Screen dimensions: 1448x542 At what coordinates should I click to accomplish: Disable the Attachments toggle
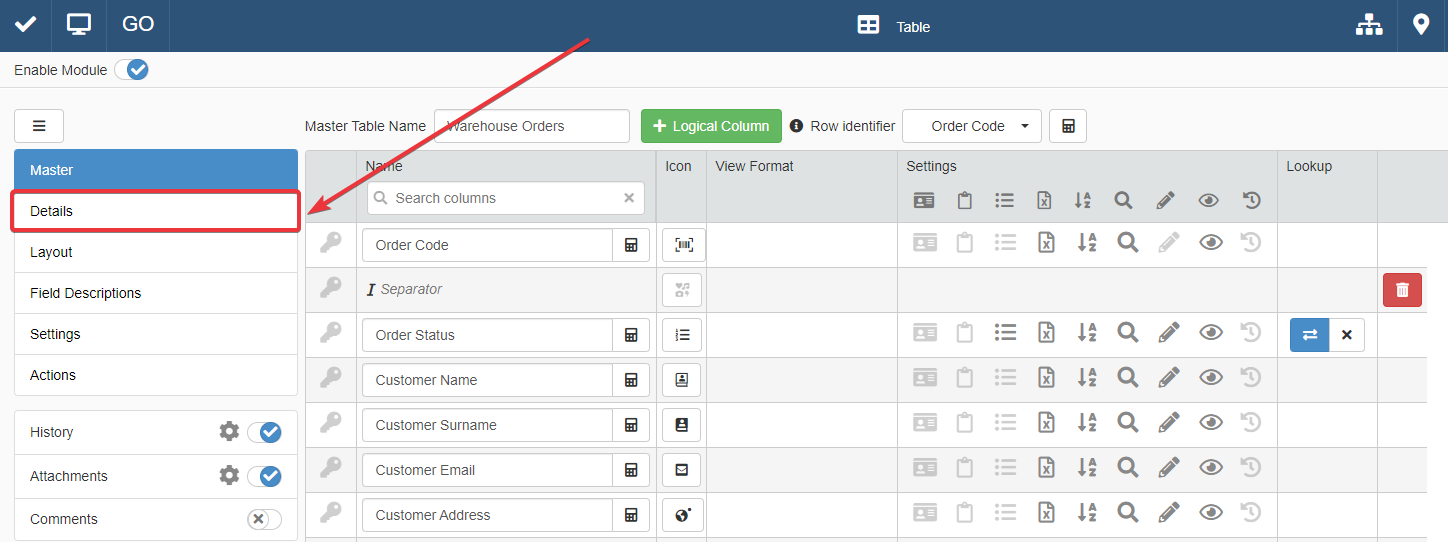coord(264,476)
